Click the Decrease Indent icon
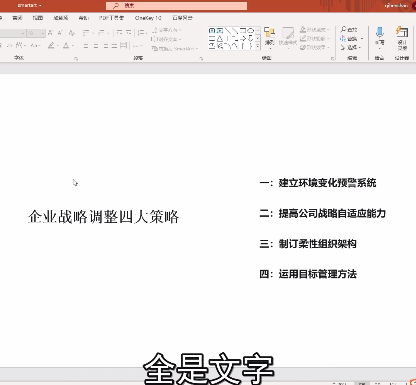The width and height of the screenshot is (416, 385). point(119,33)
